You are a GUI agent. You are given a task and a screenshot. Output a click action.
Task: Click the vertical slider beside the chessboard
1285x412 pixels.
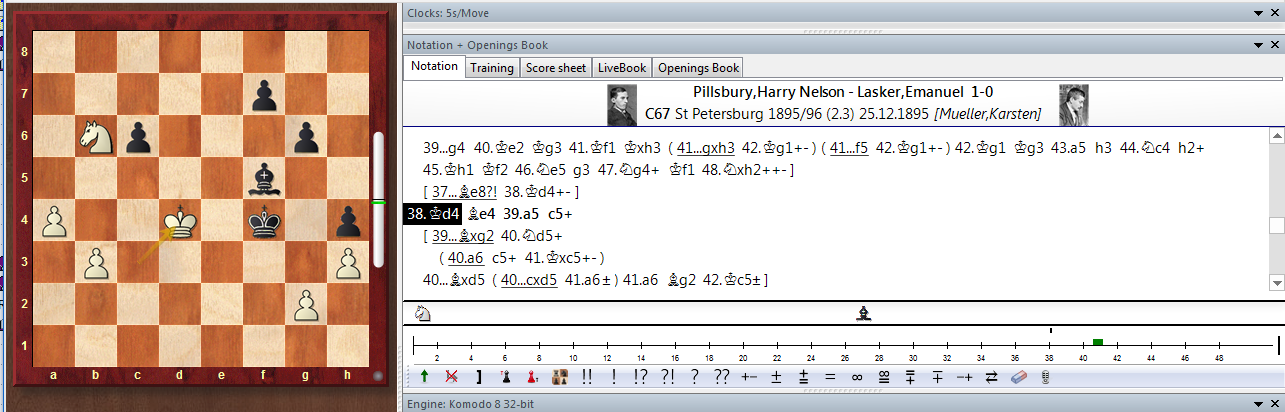(378, 200)
